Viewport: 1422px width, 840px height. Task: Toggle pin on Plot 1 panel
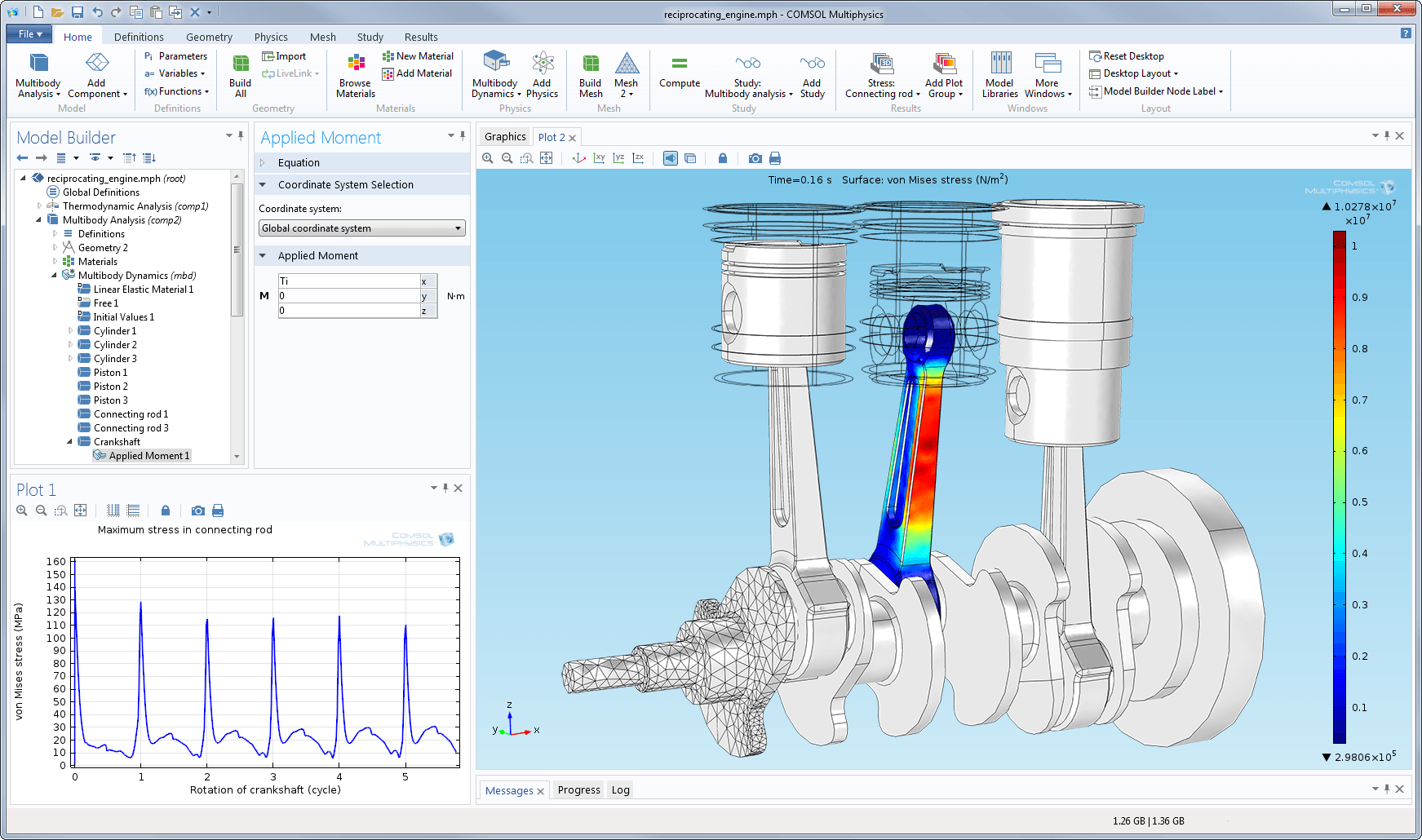[445, 488]
